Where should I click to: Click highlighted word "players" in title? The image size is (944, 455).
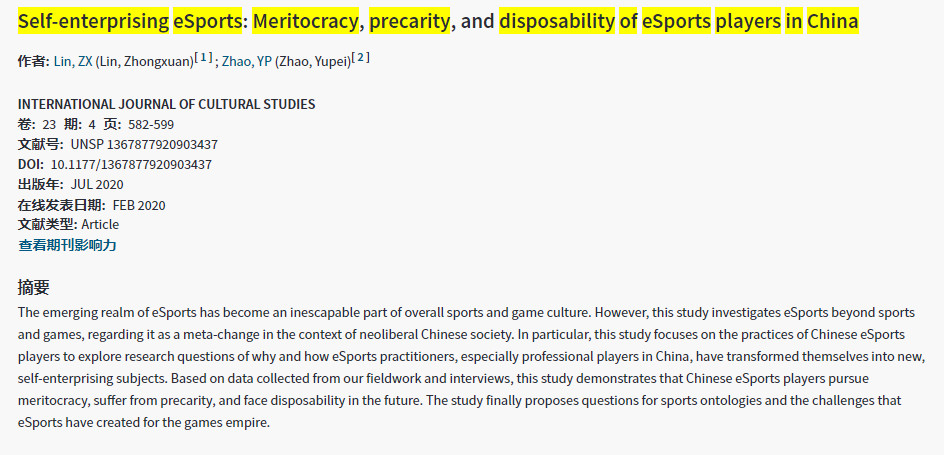click(747, 21)
